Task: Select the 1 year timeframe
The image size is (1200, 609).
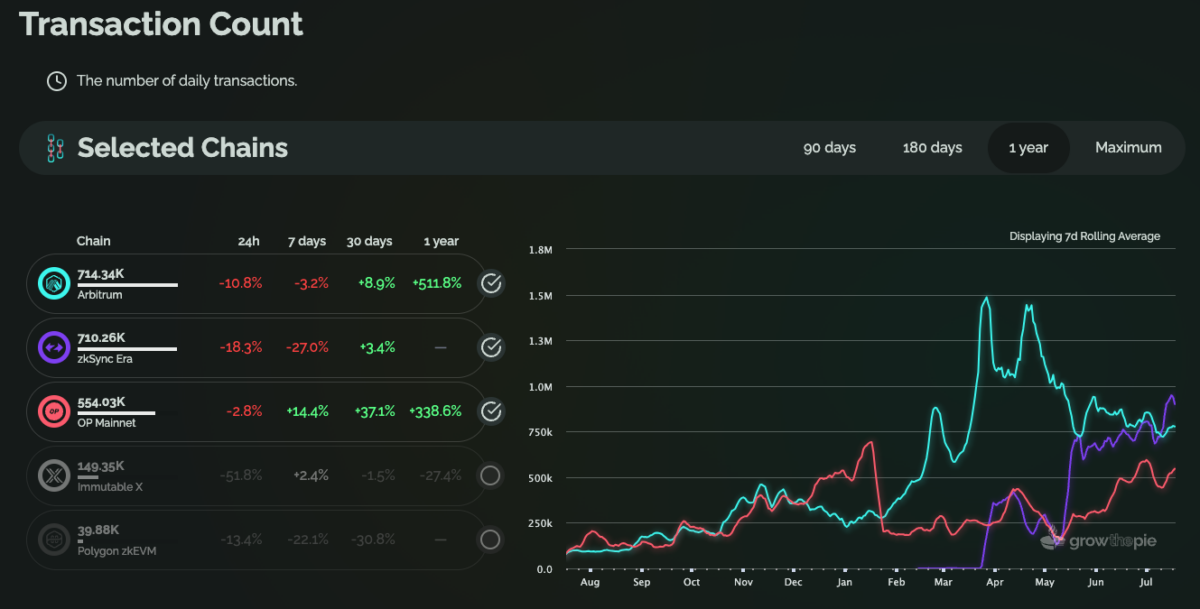Action: pyautogui.click(x=1028, y=148)
